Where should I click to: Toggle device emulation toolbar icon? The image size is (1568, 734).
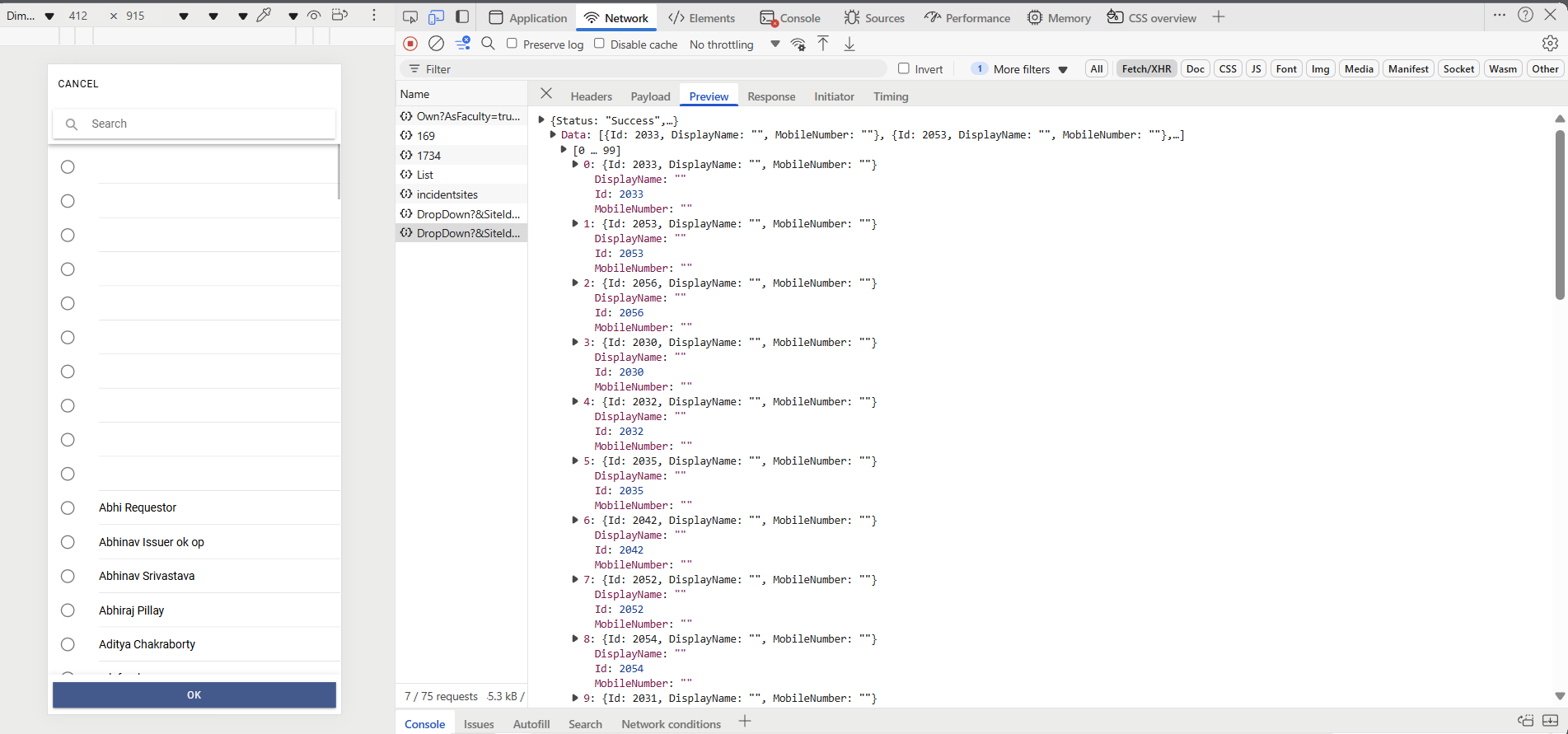(436, 17)
